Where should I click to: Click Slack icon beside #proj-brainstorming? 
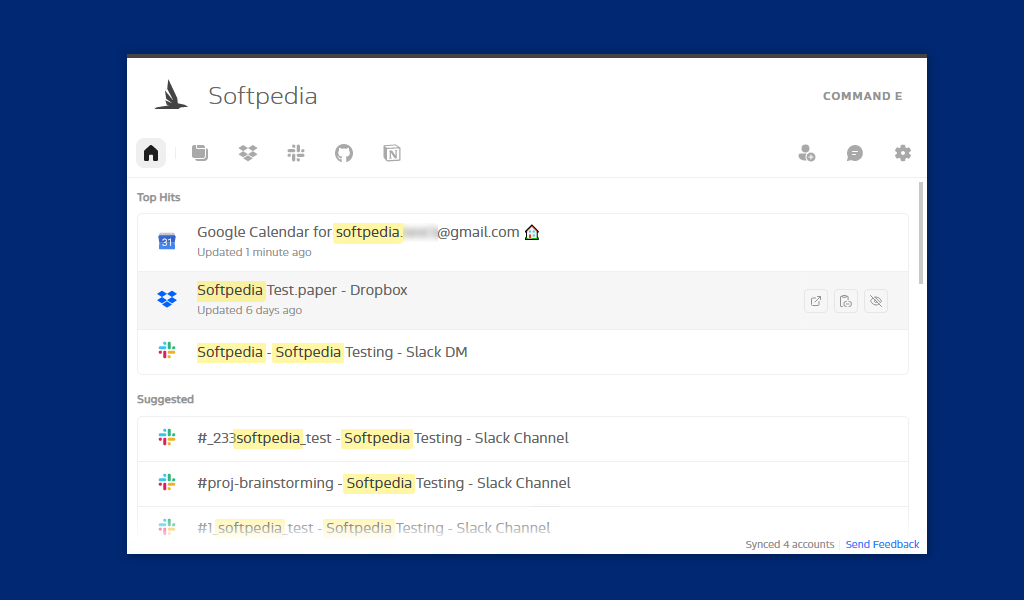tap(167, 482)
